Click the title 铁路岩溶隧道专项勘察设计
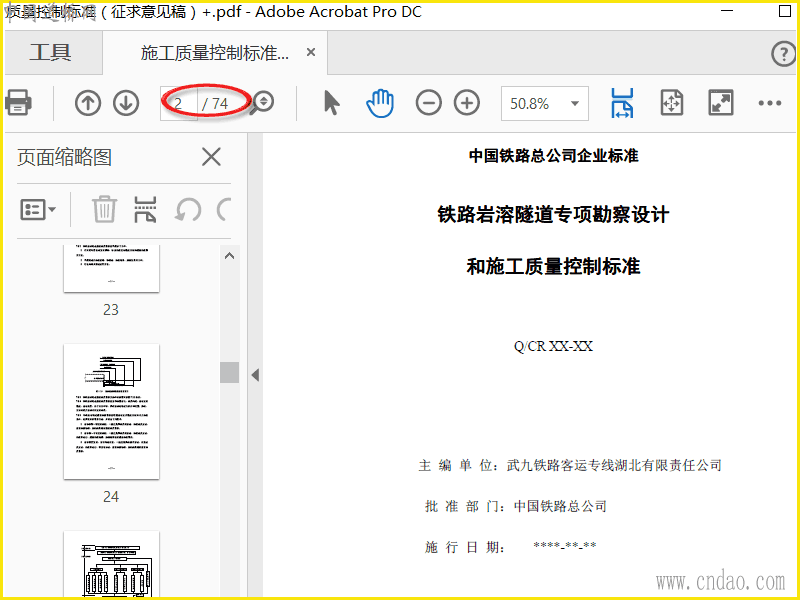The height and width of the screenshot is (600, 800). point(553,214)
